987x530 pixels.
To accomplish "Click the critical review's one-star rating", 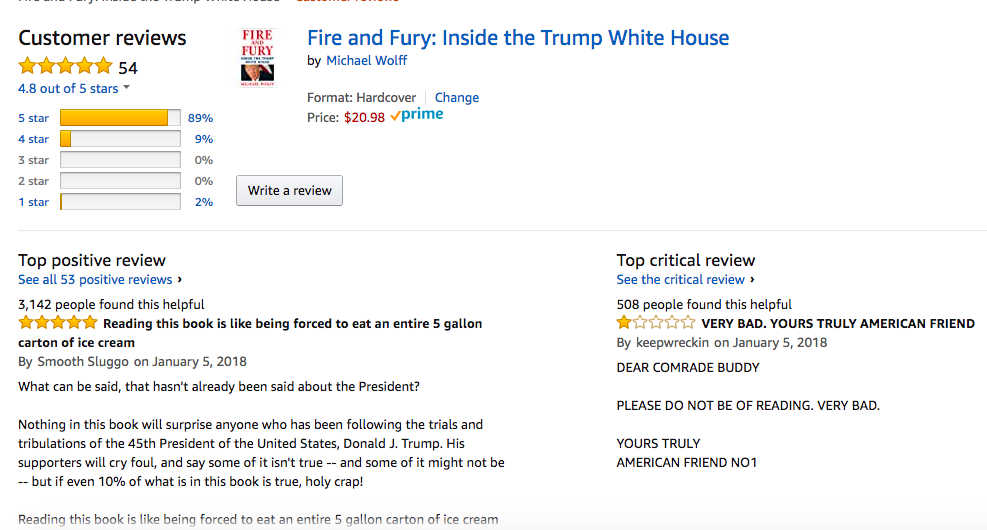I will point(655,323).
